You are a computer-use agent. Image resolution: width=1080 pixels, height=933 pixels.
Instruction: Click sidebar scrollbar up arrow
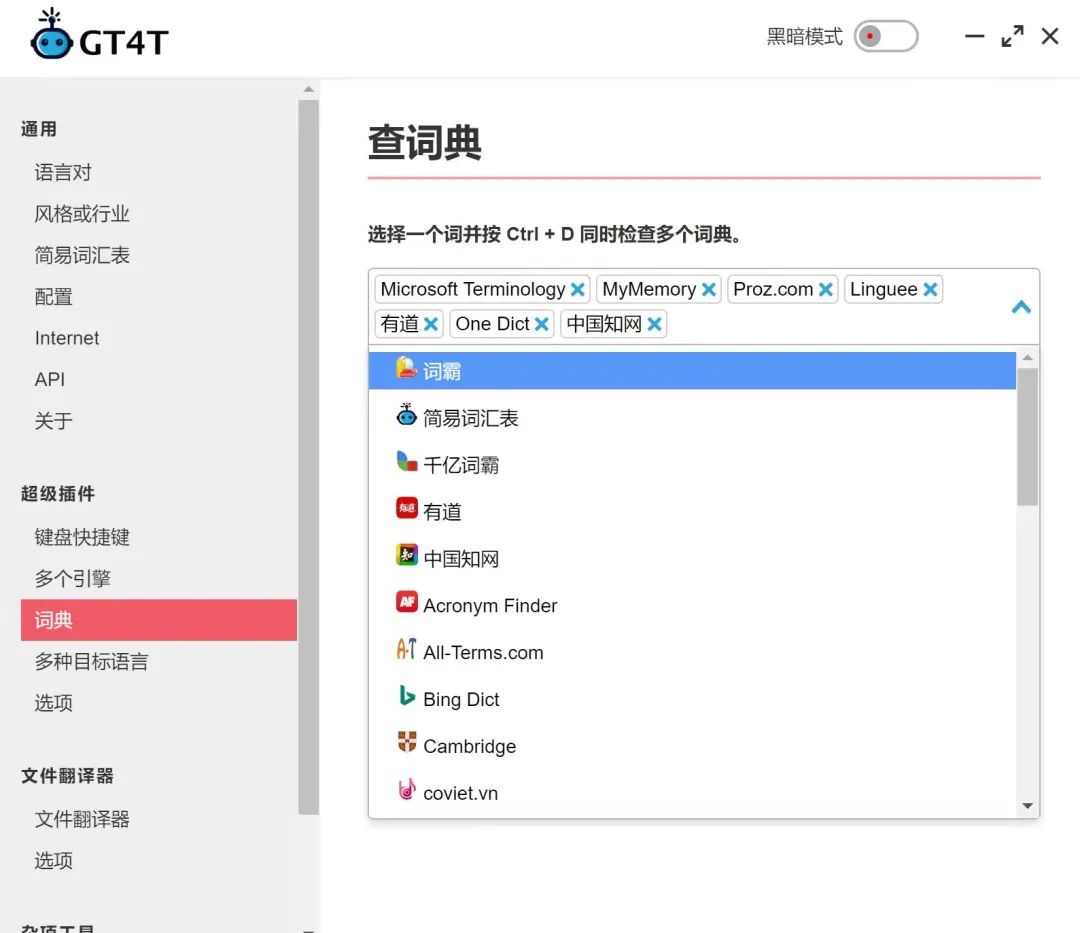[309, 90]
